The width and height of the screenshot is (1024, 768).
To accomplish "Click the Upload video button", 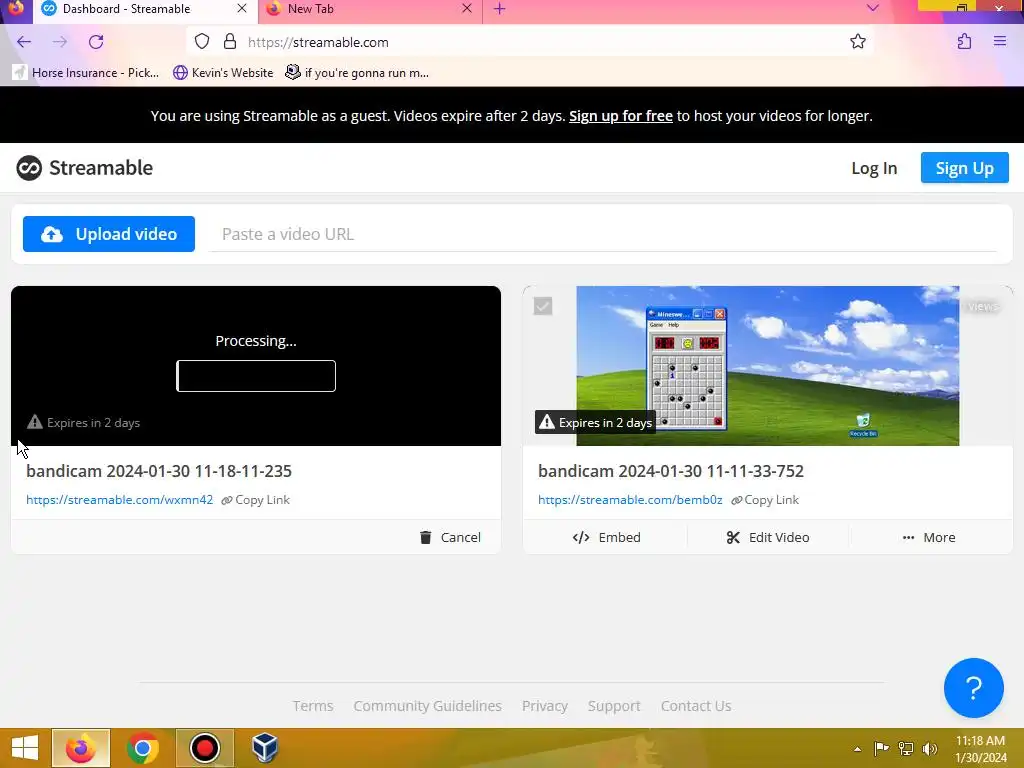I will 109,234.
